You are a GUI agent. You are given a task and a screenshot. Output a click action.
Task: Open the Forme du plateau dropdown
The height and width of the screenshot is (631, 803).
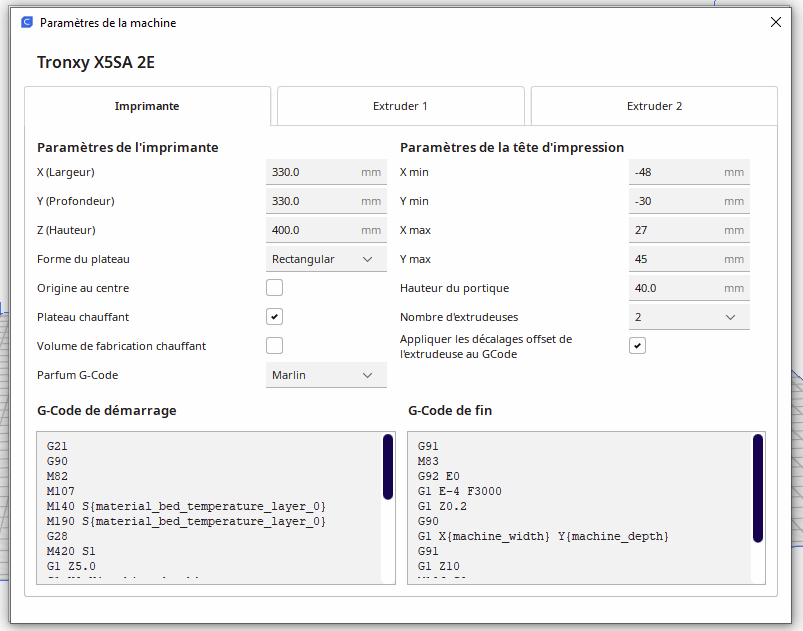tap(326, 259)
